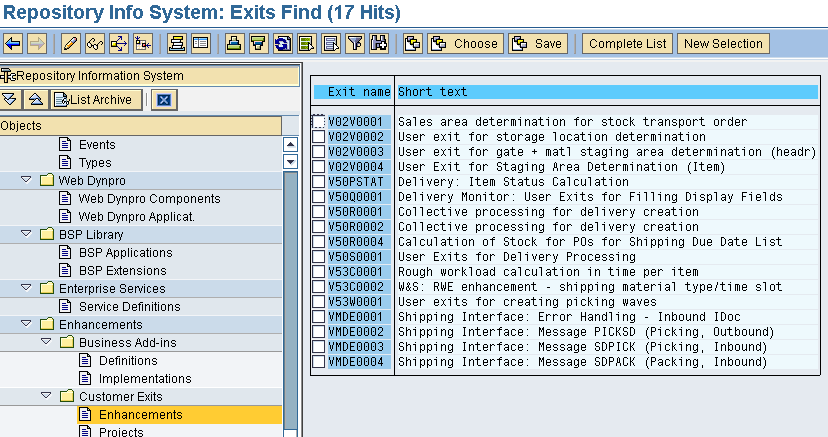
Task: Close the Repository navigation panel with X
Action: pyautogui.click(x=164, y=100)
